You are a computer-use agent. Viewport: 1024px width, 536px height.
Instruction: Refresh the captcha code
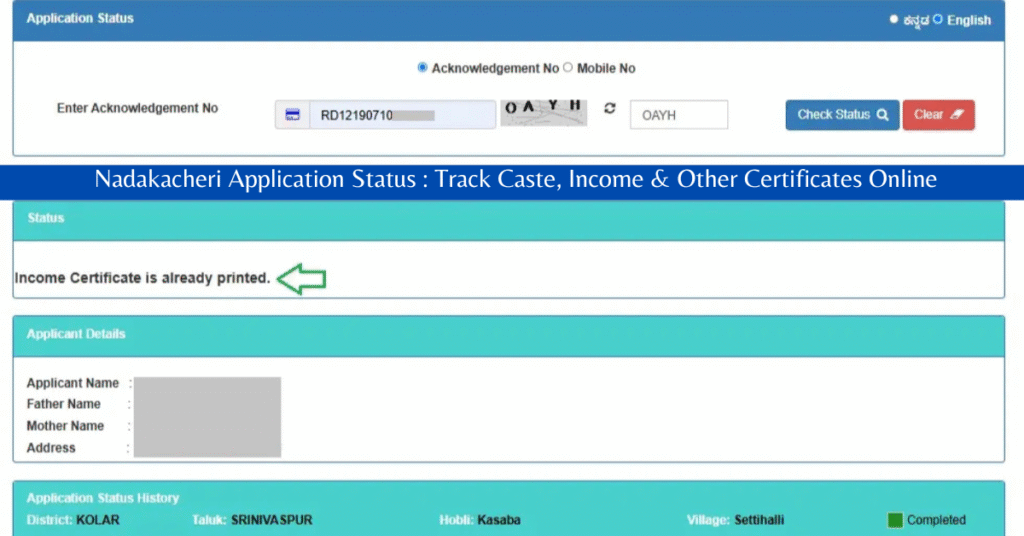609,108
